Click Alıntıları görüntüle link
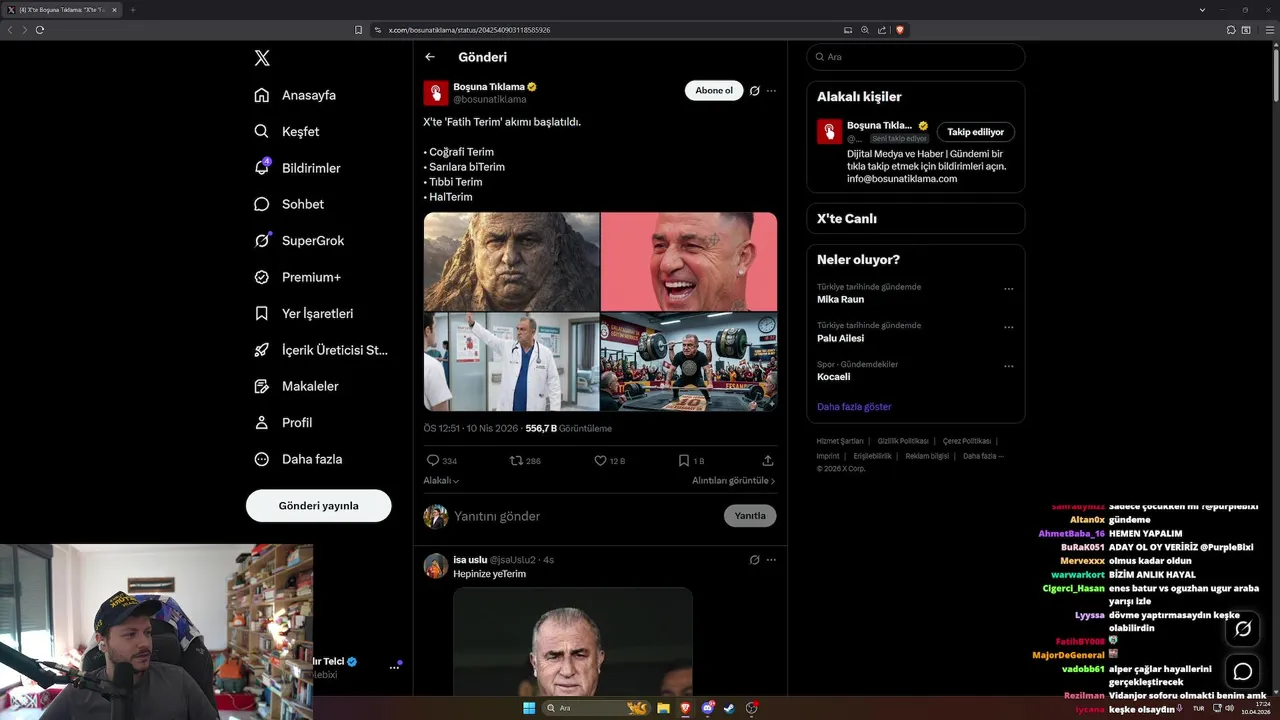The image size is (1280, 720). coord(733,481)
